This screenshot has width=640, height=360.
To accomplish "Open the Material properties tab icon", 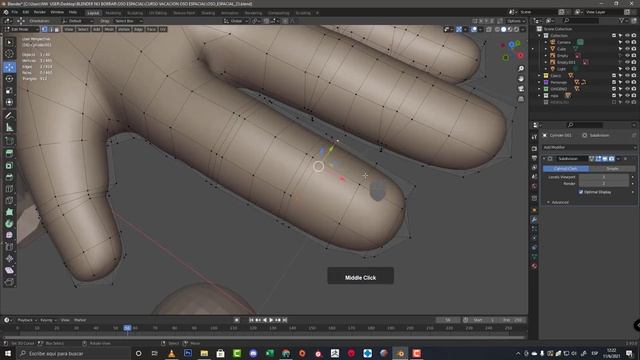I will coord(534,266).
